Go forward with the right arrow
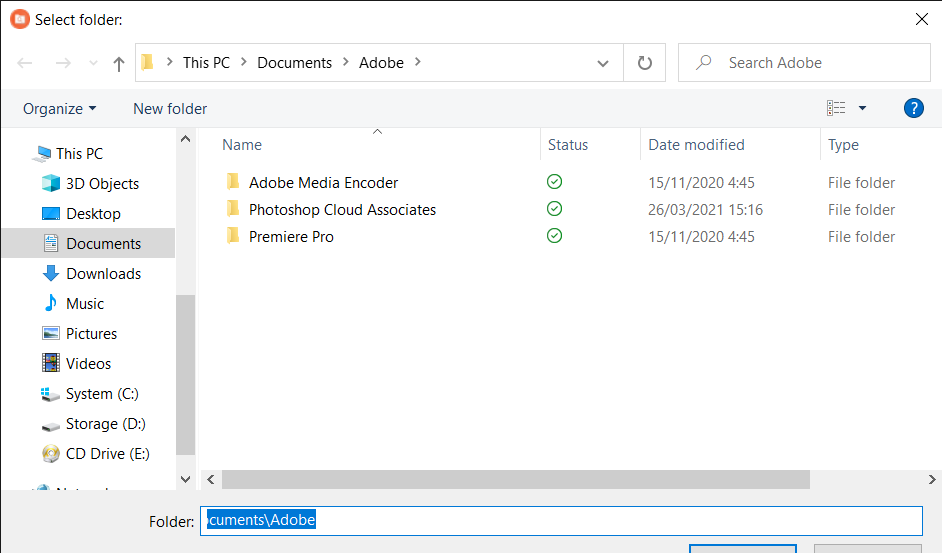This screenshot has height=553, width=942. click(x=63, y=63)
